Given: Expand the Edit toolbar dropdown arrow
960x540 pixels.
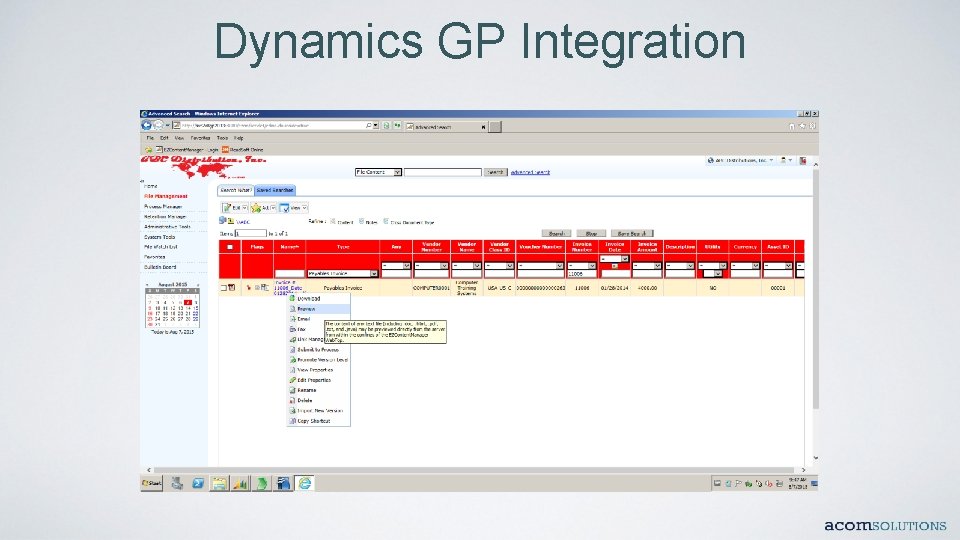Looking at the screenshot, I should pyautogui.click(x=244, y=208).
